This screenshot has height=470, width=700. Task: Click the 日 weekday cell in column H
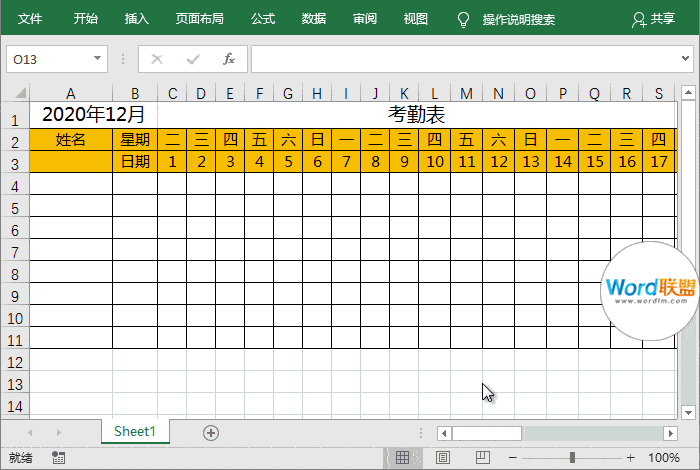(x=317, y=140)
